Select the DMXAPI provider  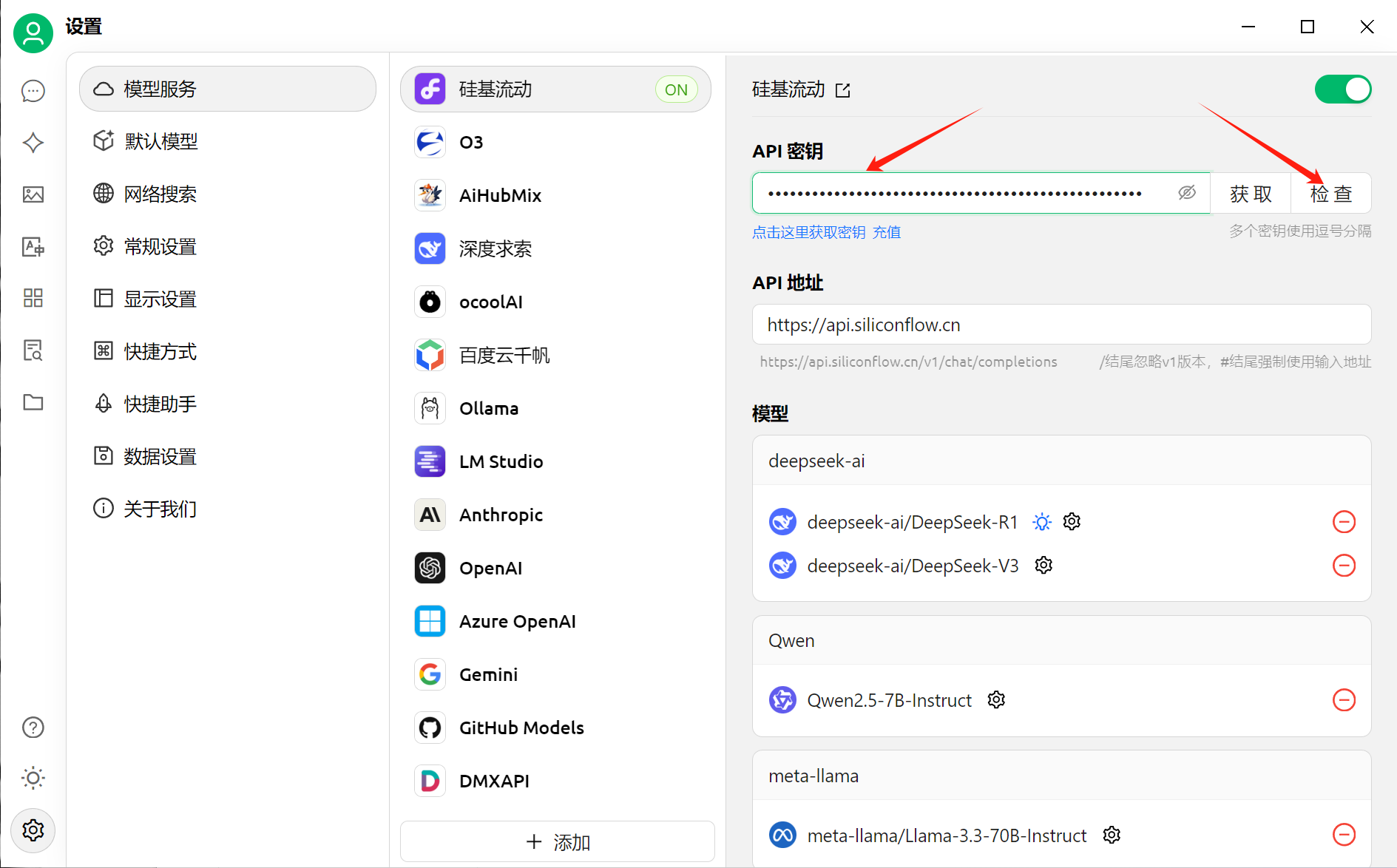(x=556, y=781)
